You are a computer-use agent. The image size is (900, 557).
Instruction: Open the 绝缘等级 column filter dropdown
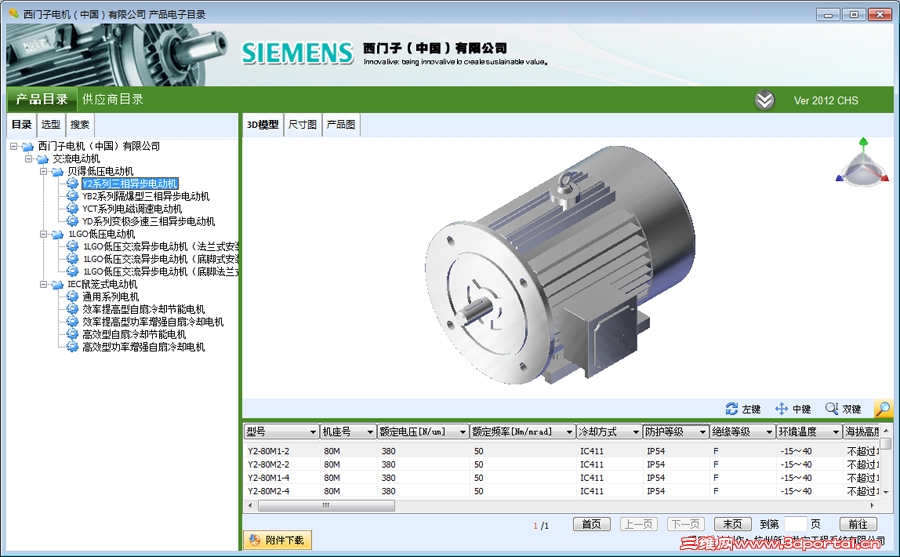(x=769, y=432)
